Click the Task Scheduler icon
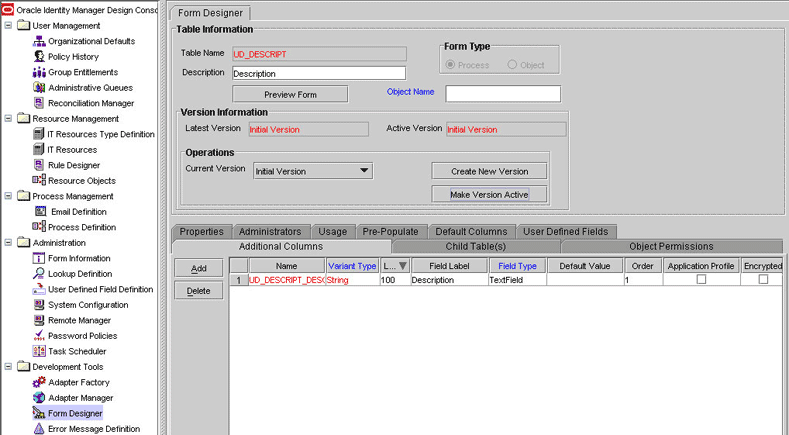 (39, 351)
